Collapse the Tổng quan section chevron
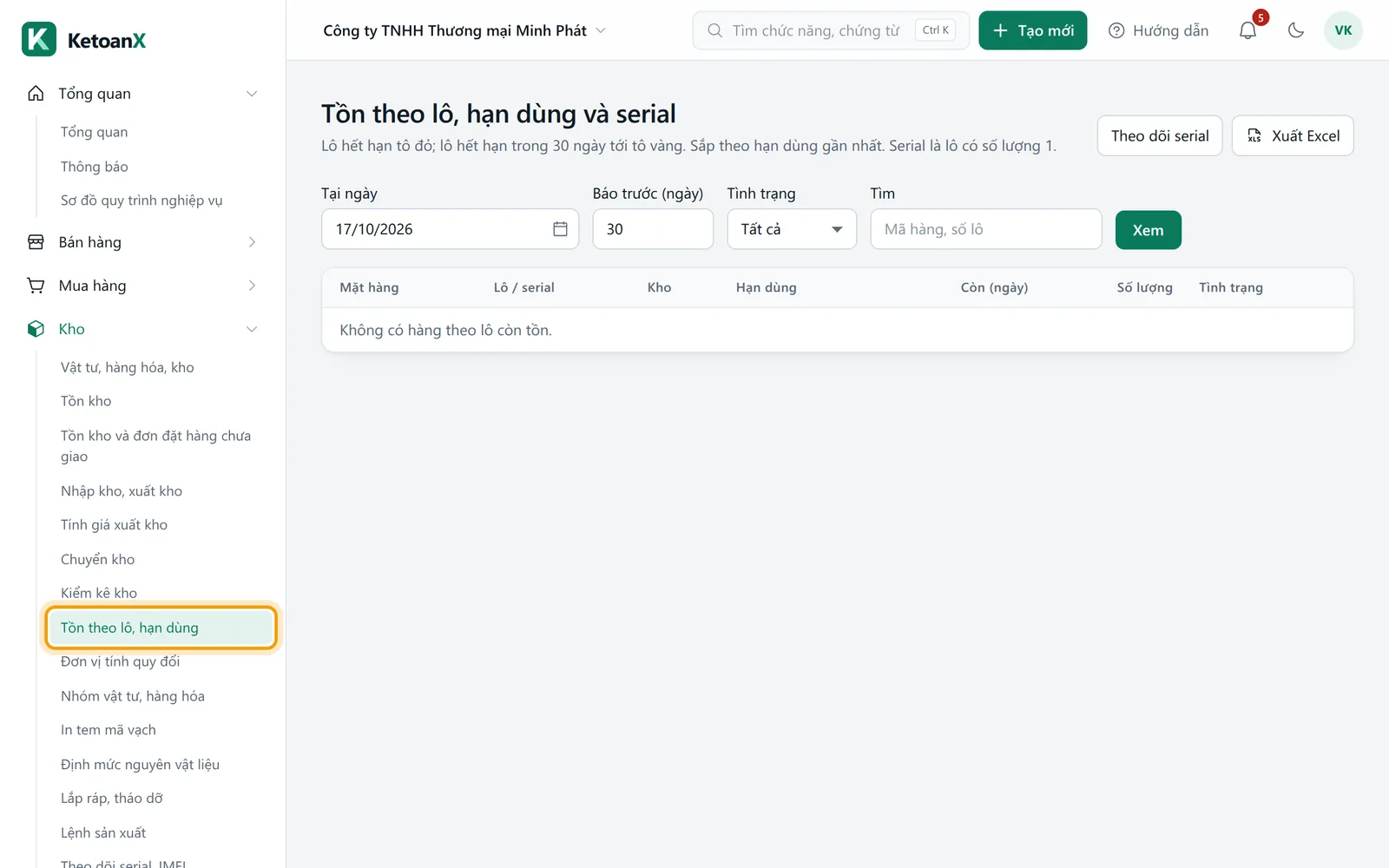Viewport: 1389px width, 868px height. pyautogui.click(x=252, y=94)
